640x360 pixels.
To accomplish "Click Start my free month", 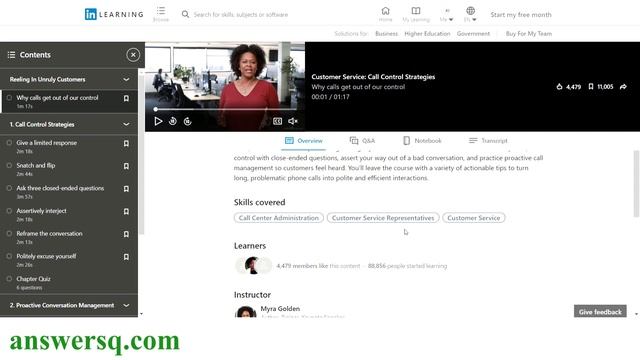I will pyautogui.click(x=521, y=15).
